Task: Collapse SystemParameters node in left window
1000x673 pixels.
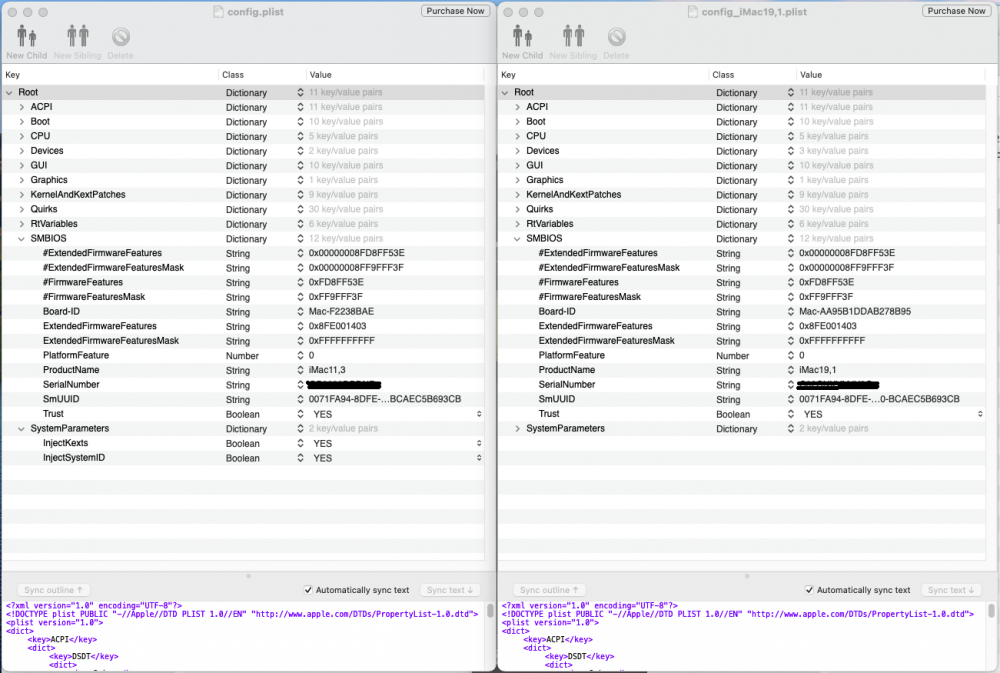Action: click(22, 429)
